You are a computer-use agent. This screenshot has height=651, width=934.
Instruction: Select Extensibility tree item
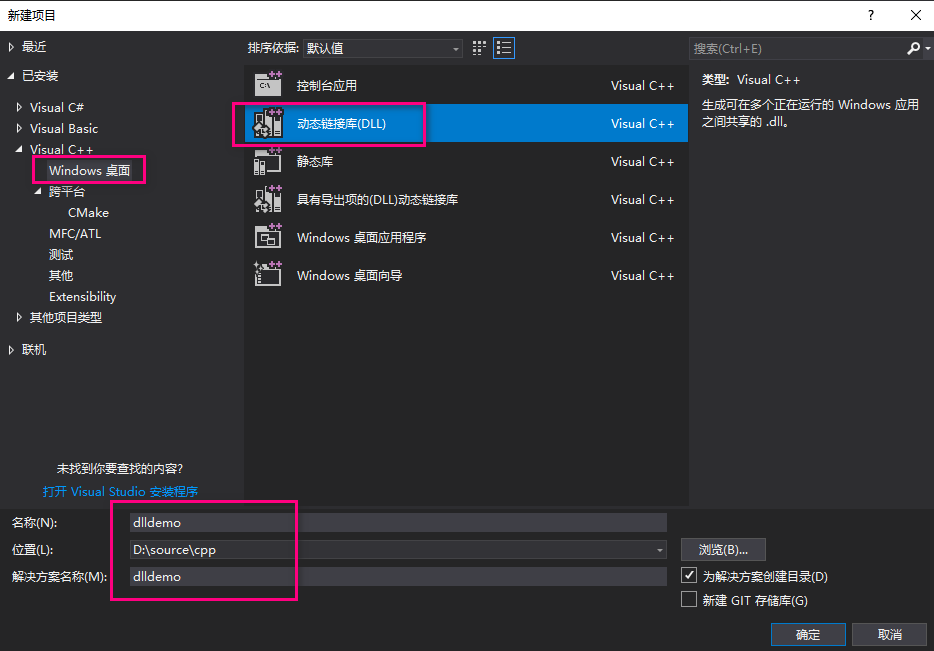[x=82, y=297]
